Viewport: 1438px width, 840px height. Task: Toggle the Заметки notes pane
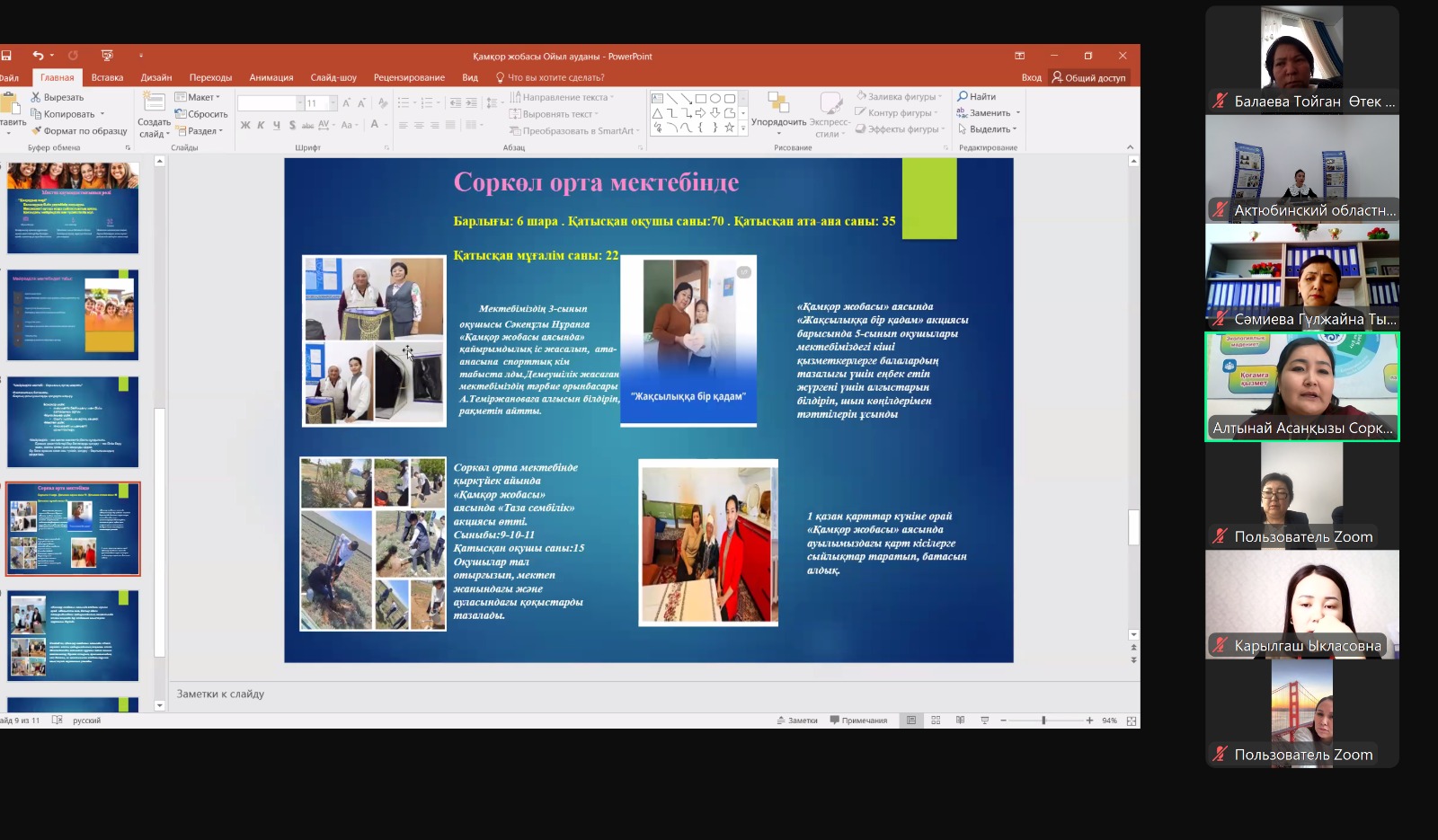click(x=797, y=721)
